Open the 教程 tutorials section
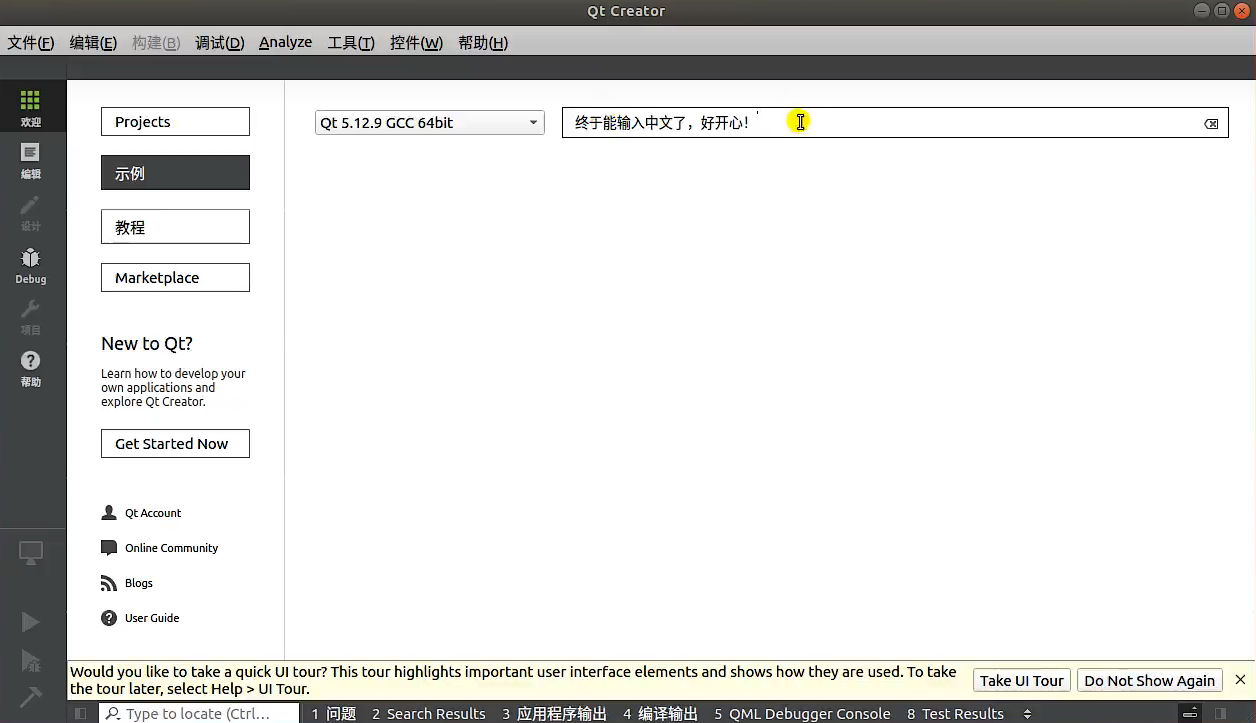Image resolution: width=1256 pixels, height=723 pixels. 175,227
